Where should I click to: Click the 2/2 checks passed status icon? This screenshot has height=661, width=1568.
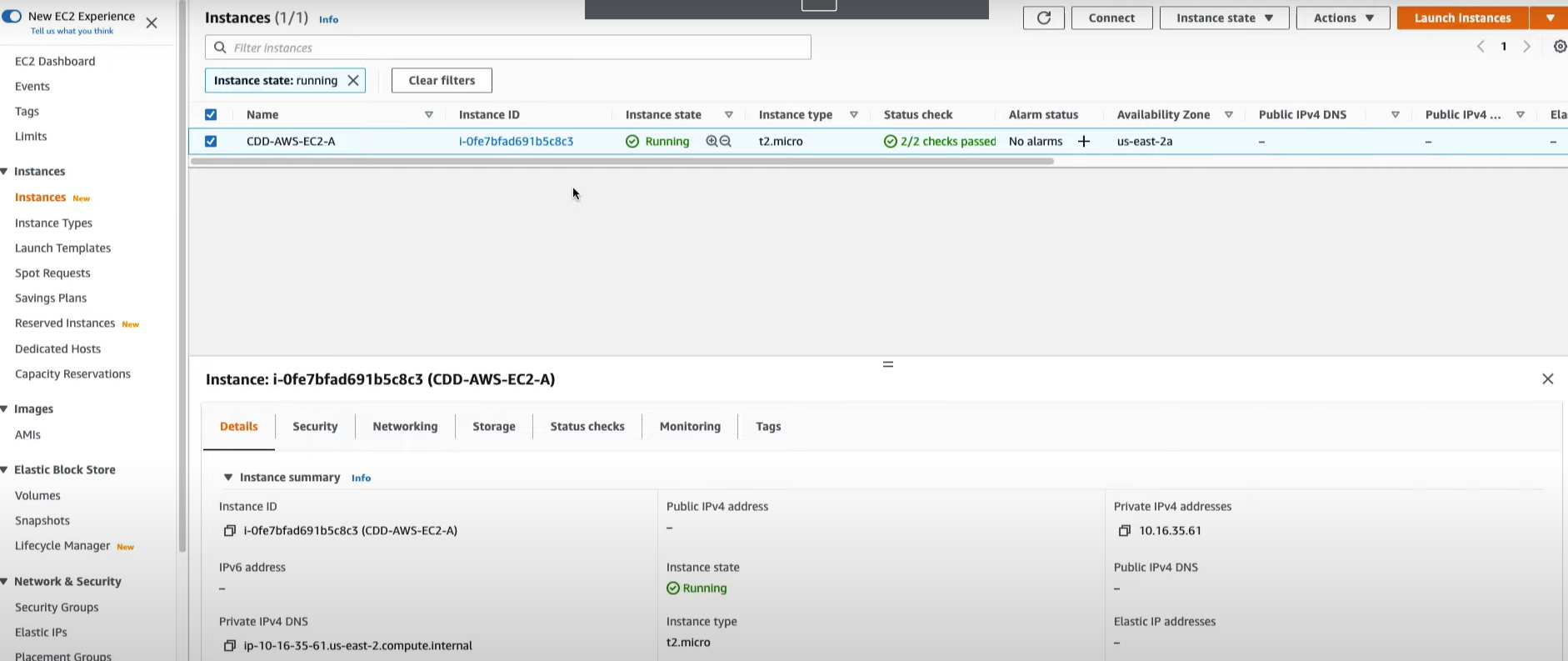pos(890,141)
